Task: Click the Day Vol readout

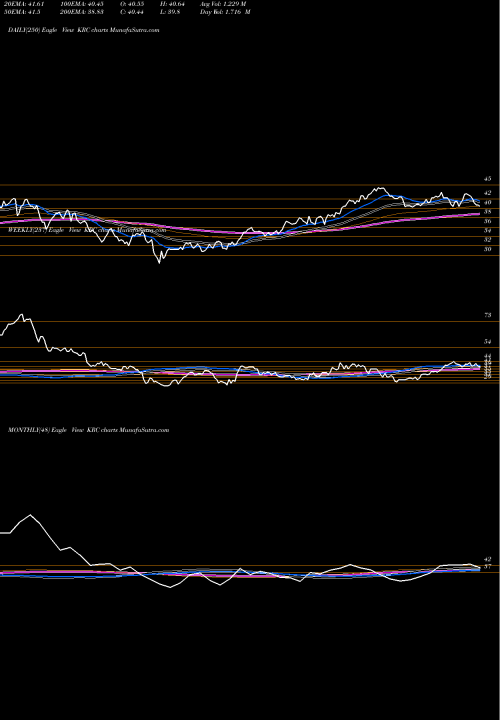Action: coord(225,12)
